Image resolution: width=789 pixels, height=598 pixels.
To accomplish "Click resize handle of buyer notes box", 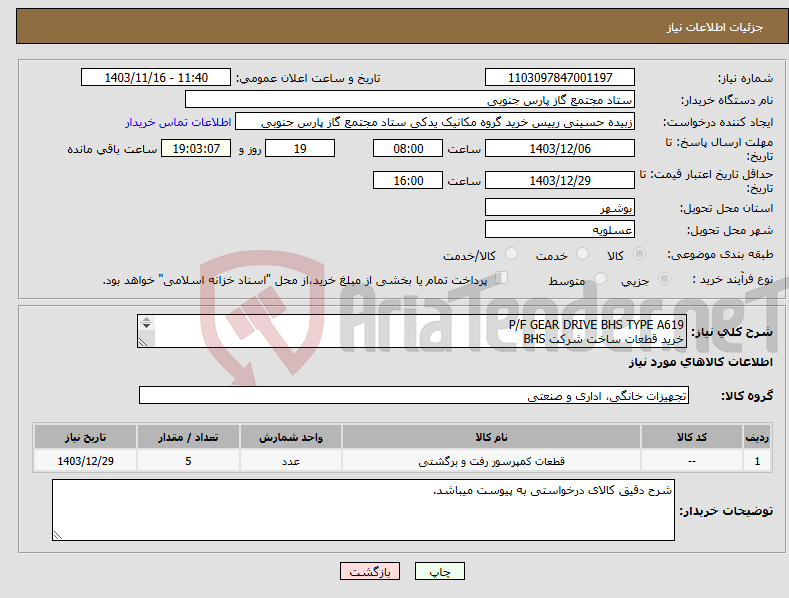I will (x=58, y=536).
